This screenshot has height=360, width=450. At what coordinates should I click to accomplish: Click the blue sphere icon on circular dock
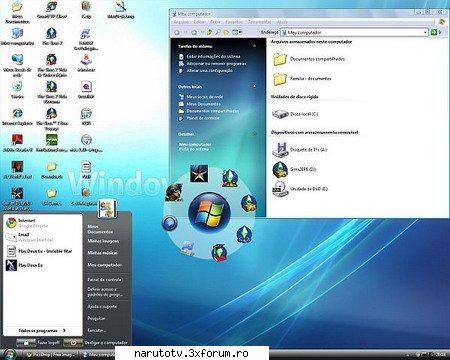pos(169,223)
